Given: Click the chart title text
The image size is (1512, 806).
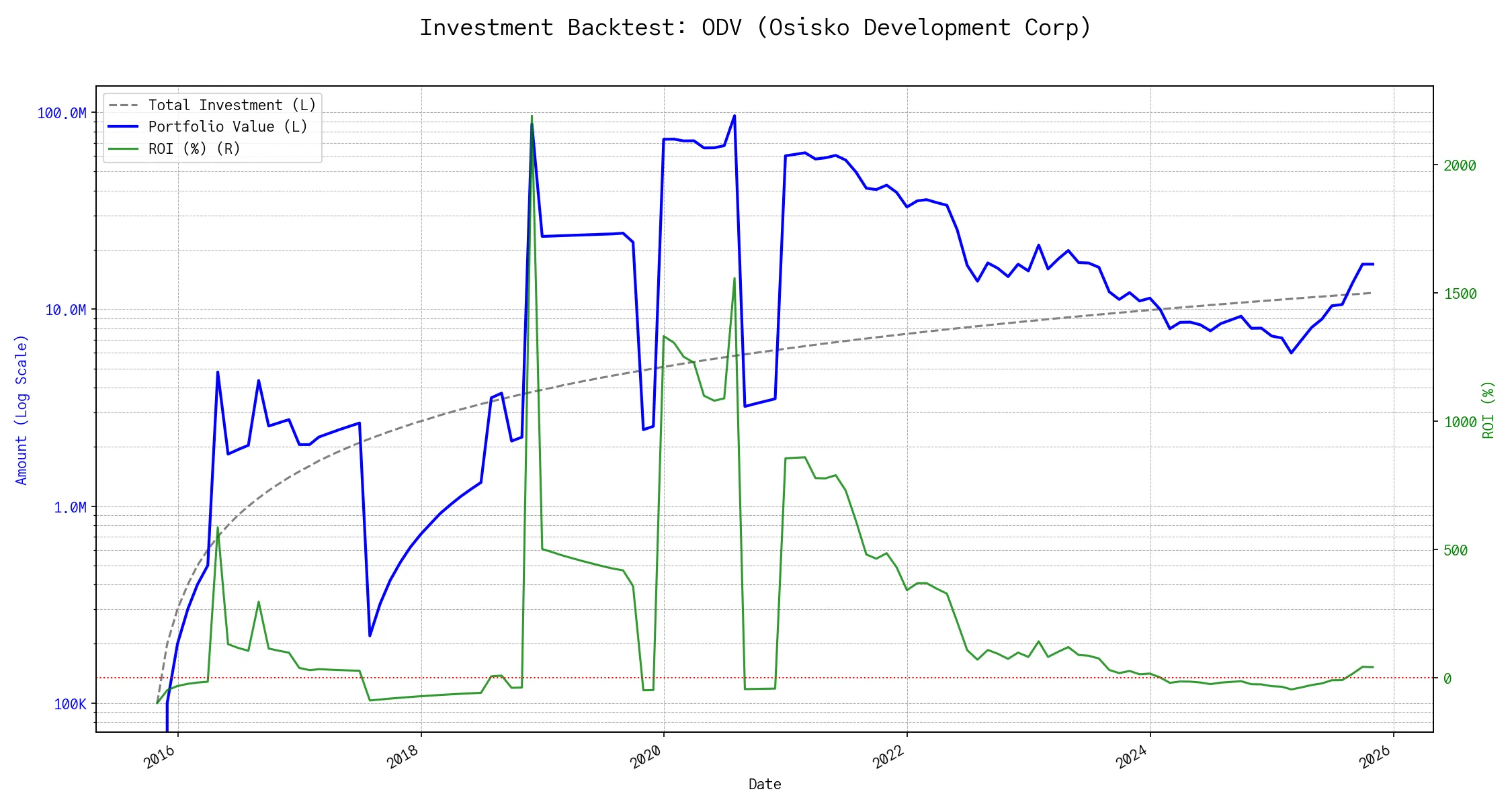Looking at the screenshot, I should point(755,28).
